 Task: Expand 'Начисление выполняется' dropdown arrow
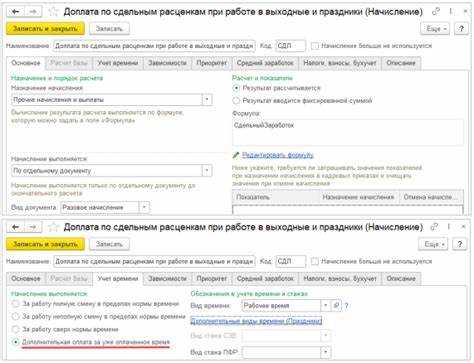[207, 171]
